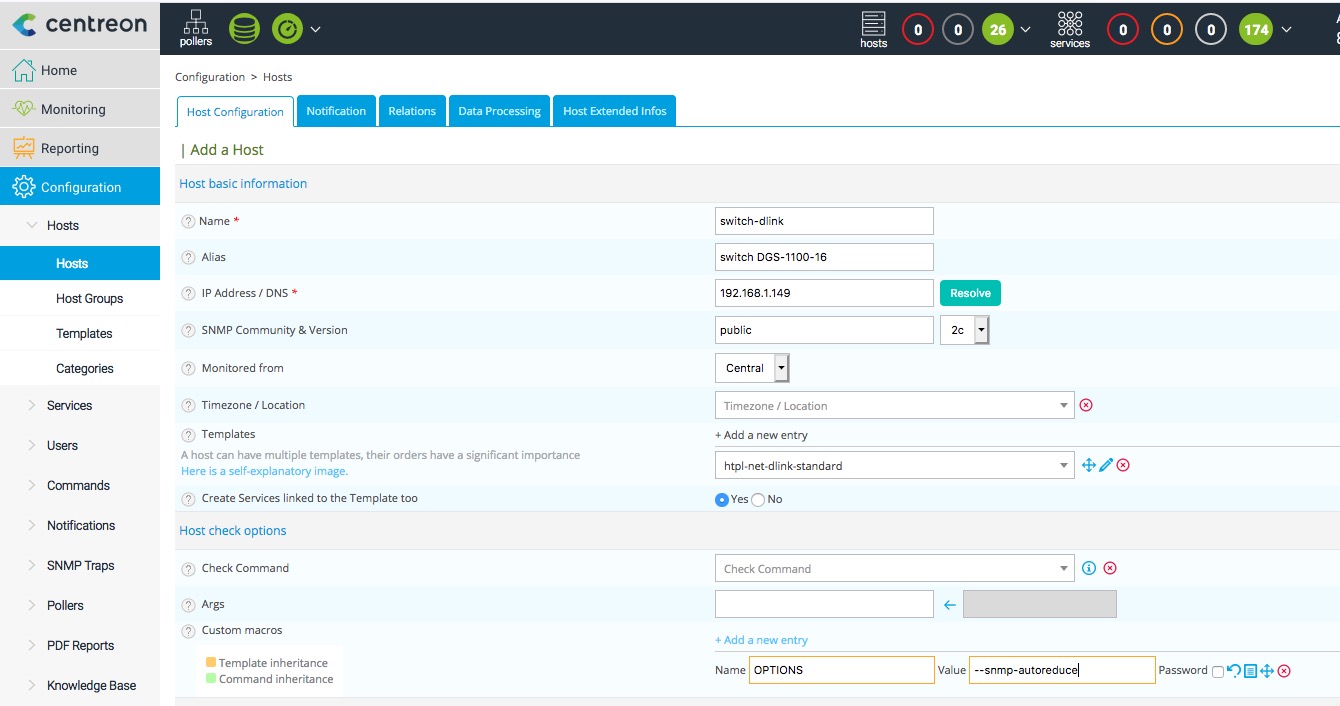Expand the Services section in sidebar
The image size is (1340, 706).
pyautogui.click(x=69, y=405)
